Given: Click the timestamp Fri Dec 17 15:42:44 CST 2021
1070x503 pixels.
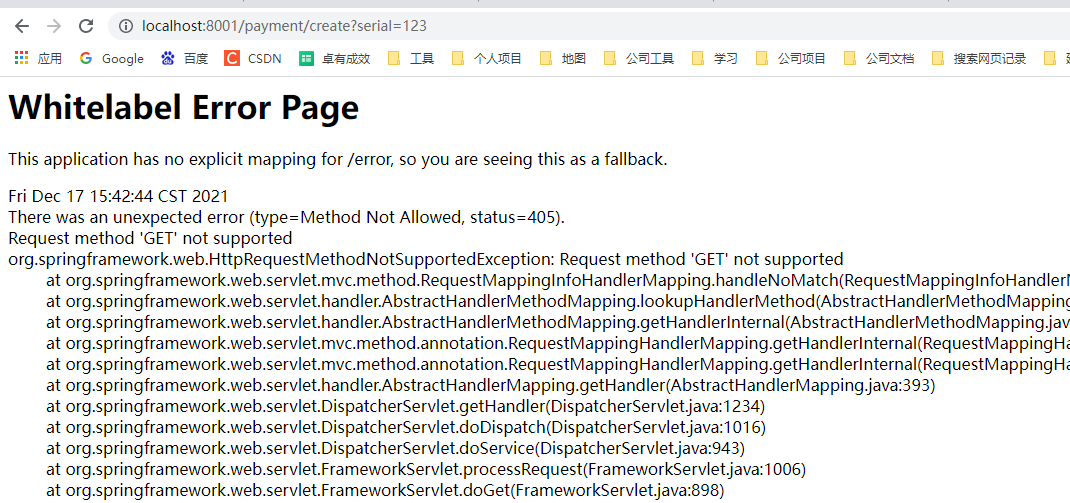Looking at the screenshot, I should (118, 197).
